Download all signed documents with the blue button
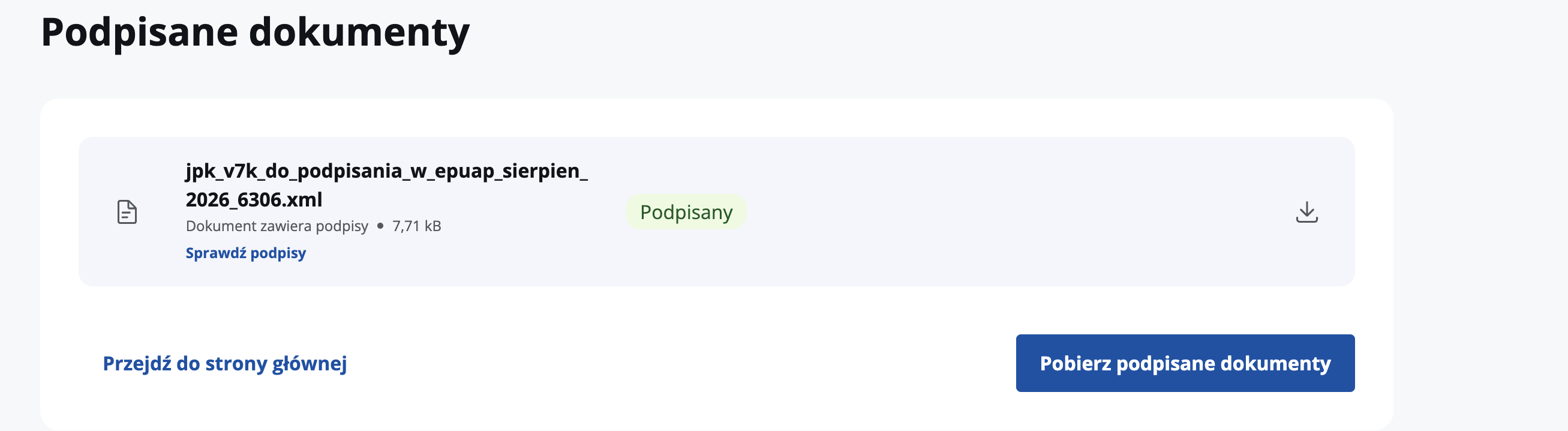Viewport: 1568px width, 431px height. [x=1185, y=363]
